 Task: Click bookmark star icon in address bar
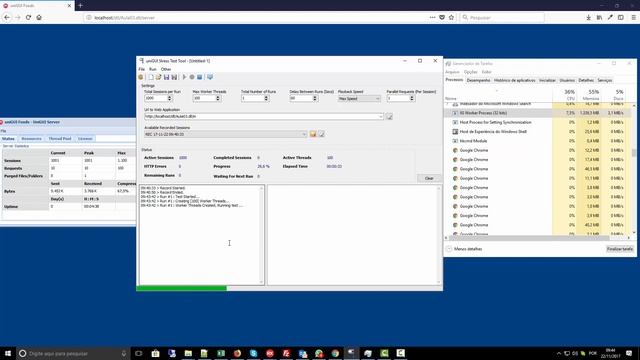(451, 18)
